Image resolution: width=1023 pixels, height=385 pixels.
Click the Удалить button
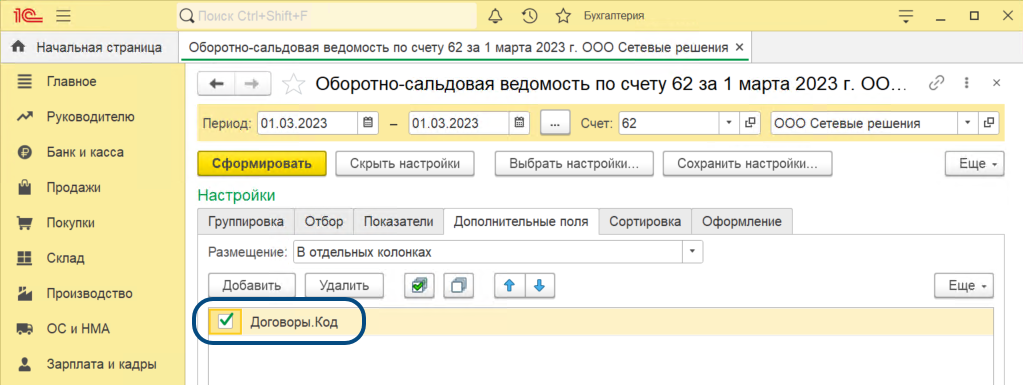click(x=344, y=285)
